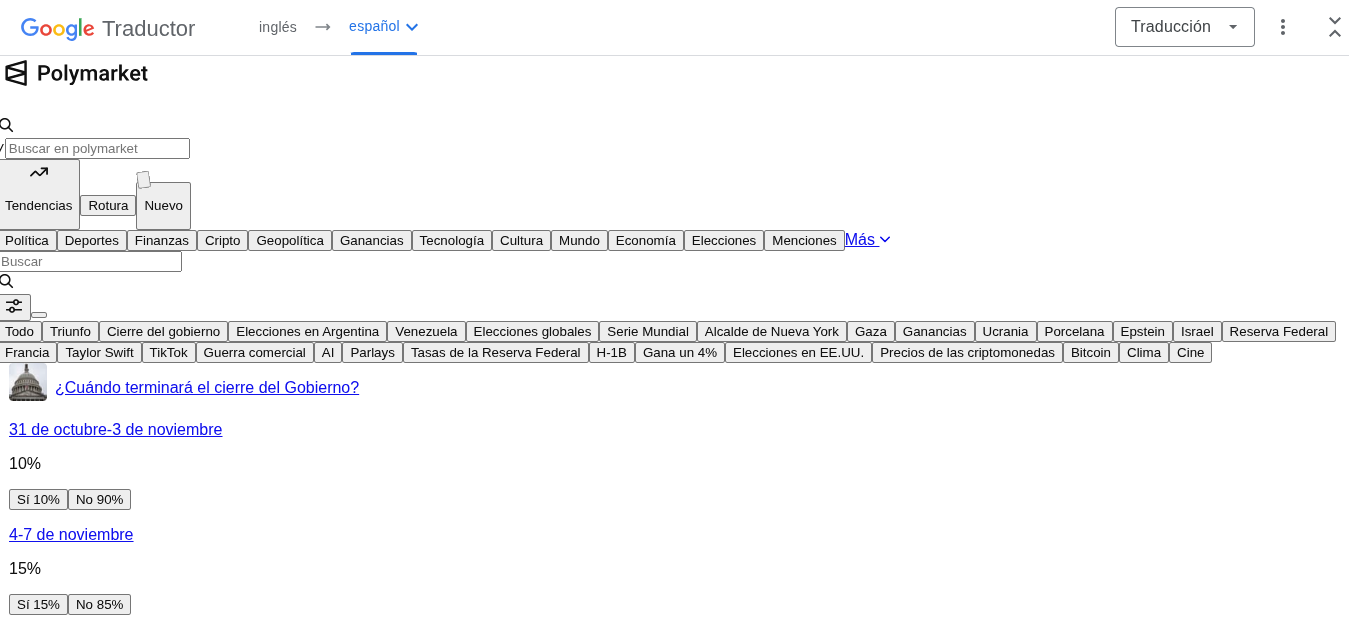This screenshot has height=626, width=1349.
Task: Go to the Geopolítica category
Action: click(290, 240)
